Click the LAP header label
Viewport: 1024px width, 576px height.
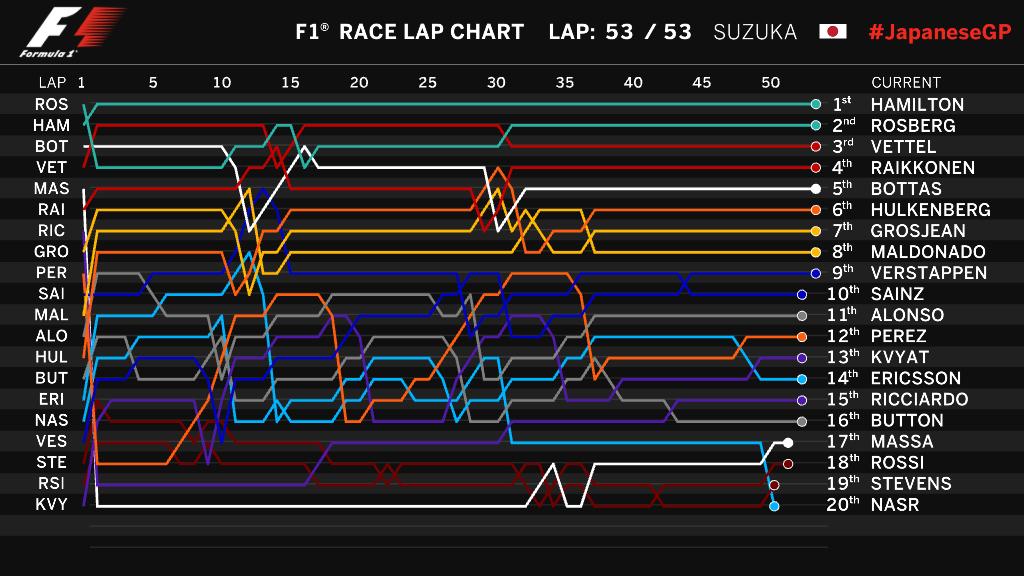click(52, 83)
